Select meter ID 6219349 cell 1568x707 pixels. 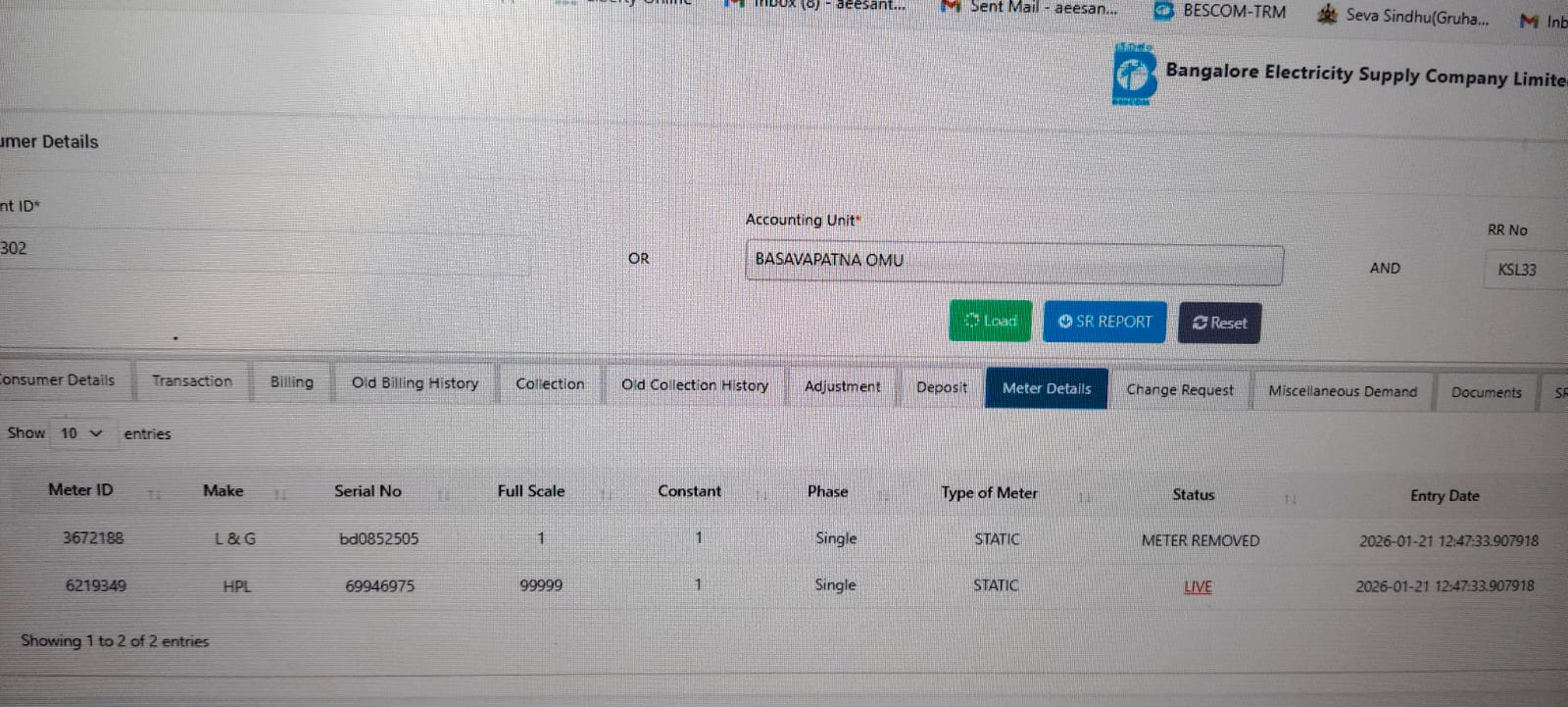pyautogui.click(x=95, y=585)
